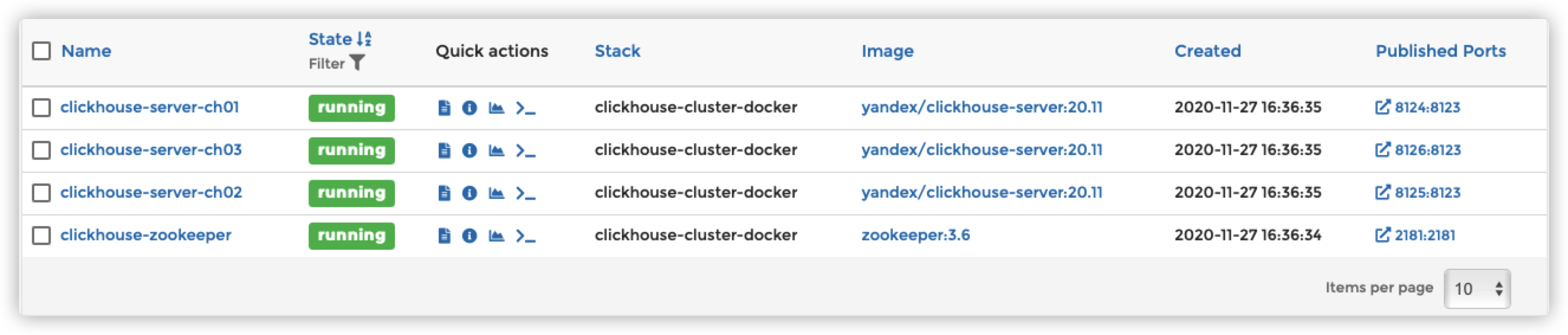Open the zookeeper:3.6 image link
The width and height of the screenshot is (1568, 335).
915,235
